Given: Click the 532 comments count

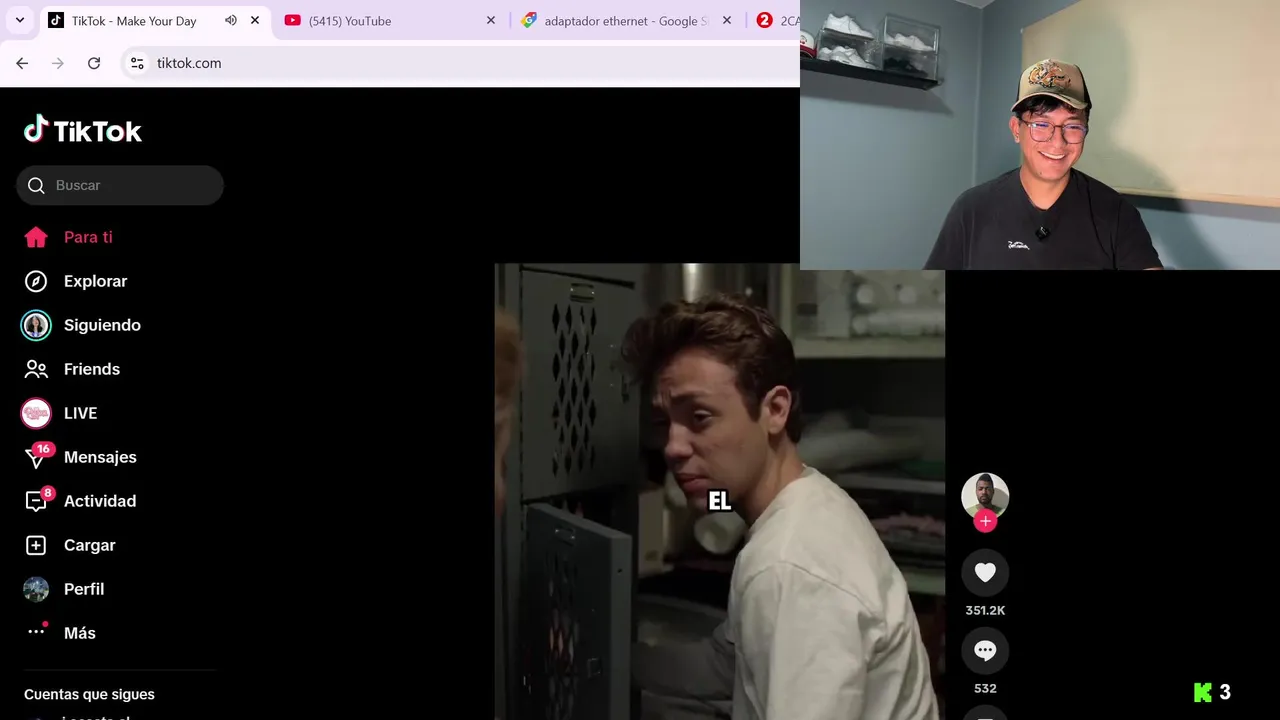Looking at the screenshot, I should pyautogui.click(x=985, y=688).
